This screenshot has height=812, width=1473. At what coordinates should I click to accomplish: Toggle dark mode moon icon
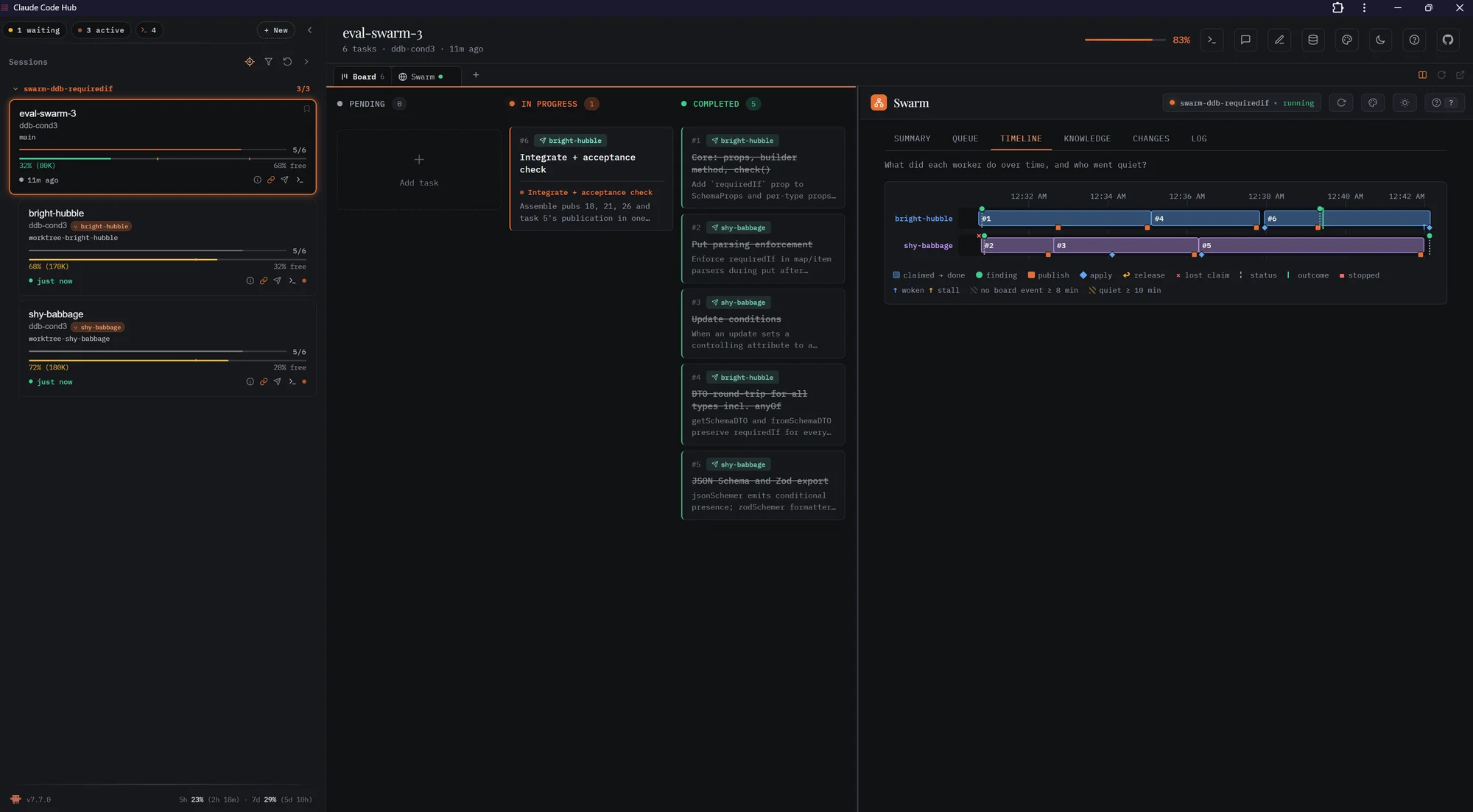(x=1380, y=40)
